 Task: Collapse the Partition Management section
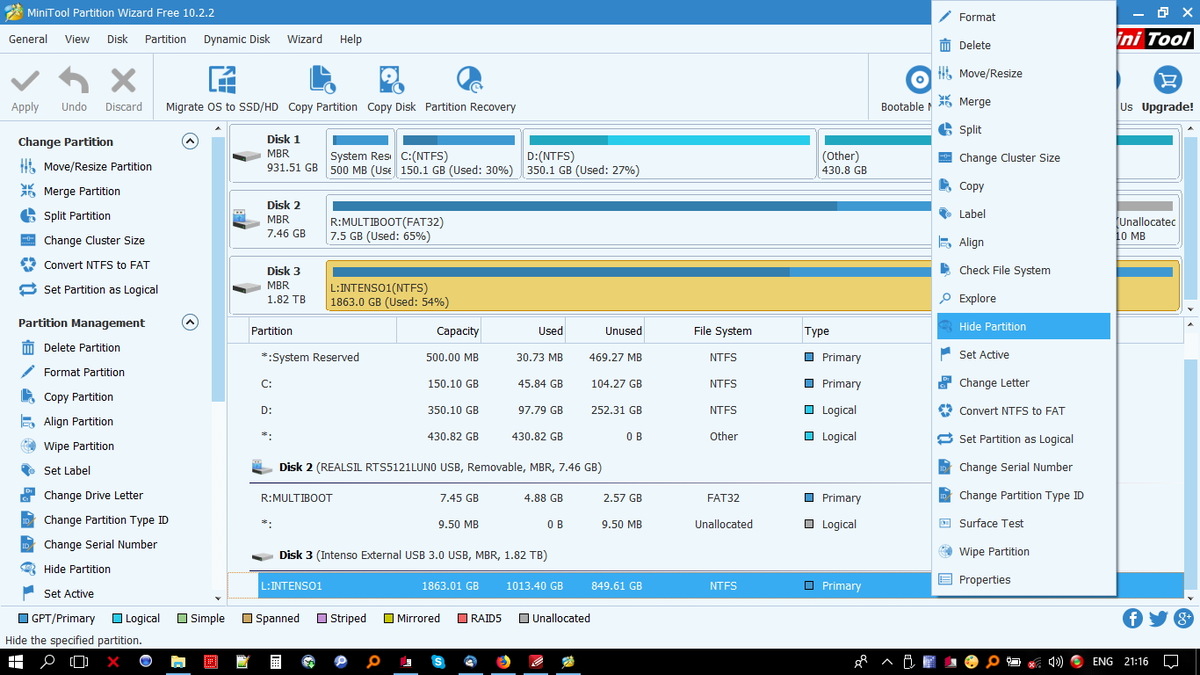190,323
